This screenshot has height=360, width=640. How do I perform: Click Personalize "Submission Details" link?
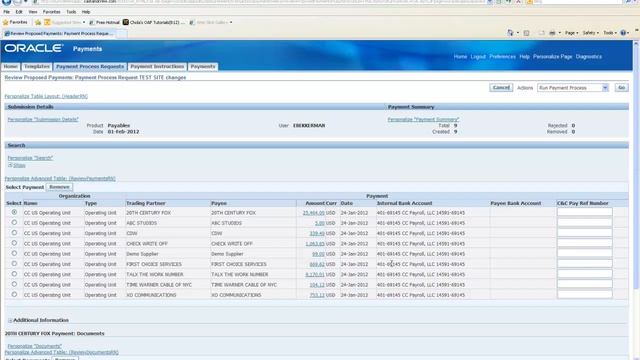click(x=43, y=120)
